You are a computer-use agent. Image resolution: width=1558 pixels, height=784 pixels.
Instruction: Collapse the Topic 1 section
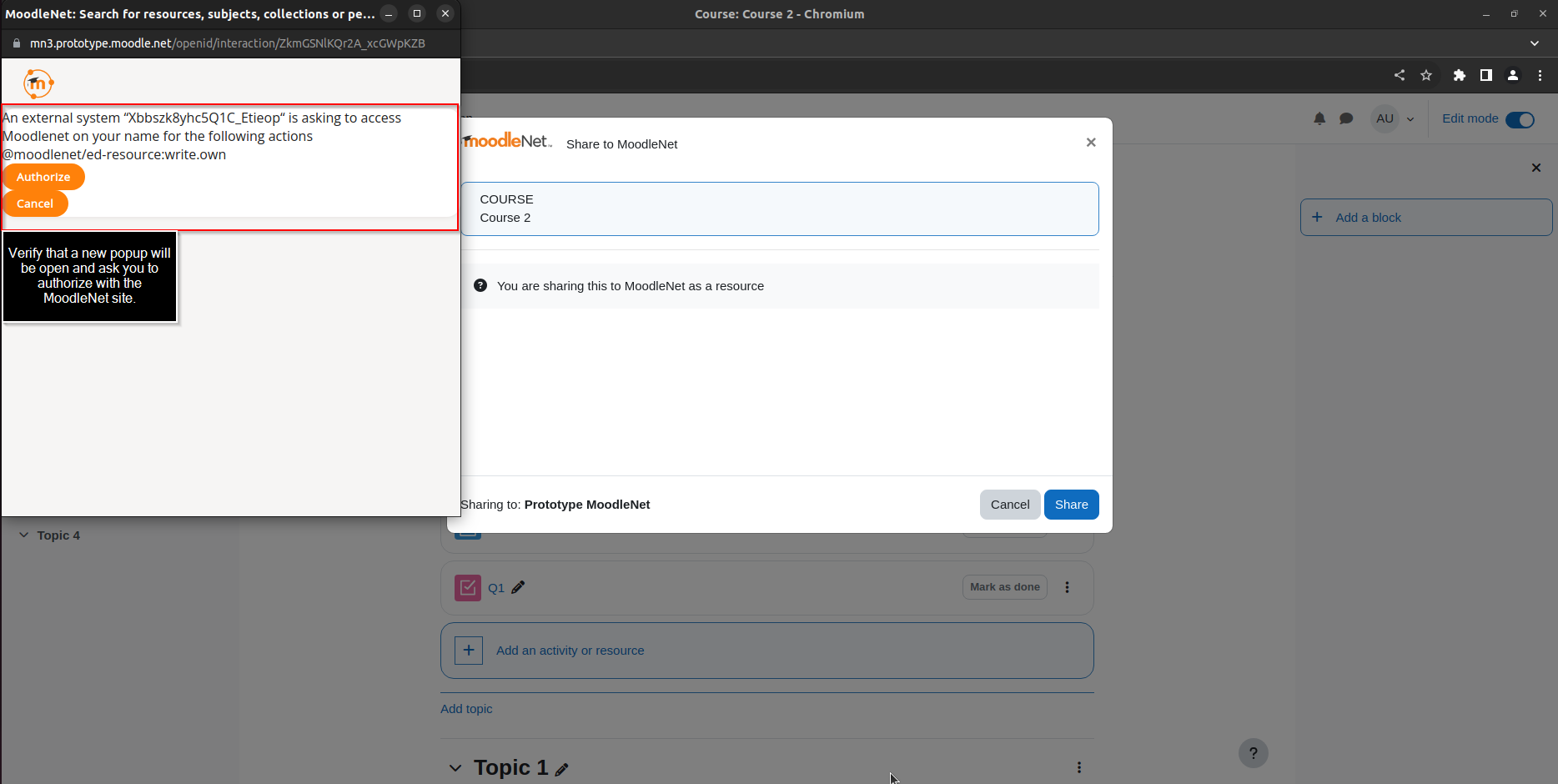click(x=455, y=768)
